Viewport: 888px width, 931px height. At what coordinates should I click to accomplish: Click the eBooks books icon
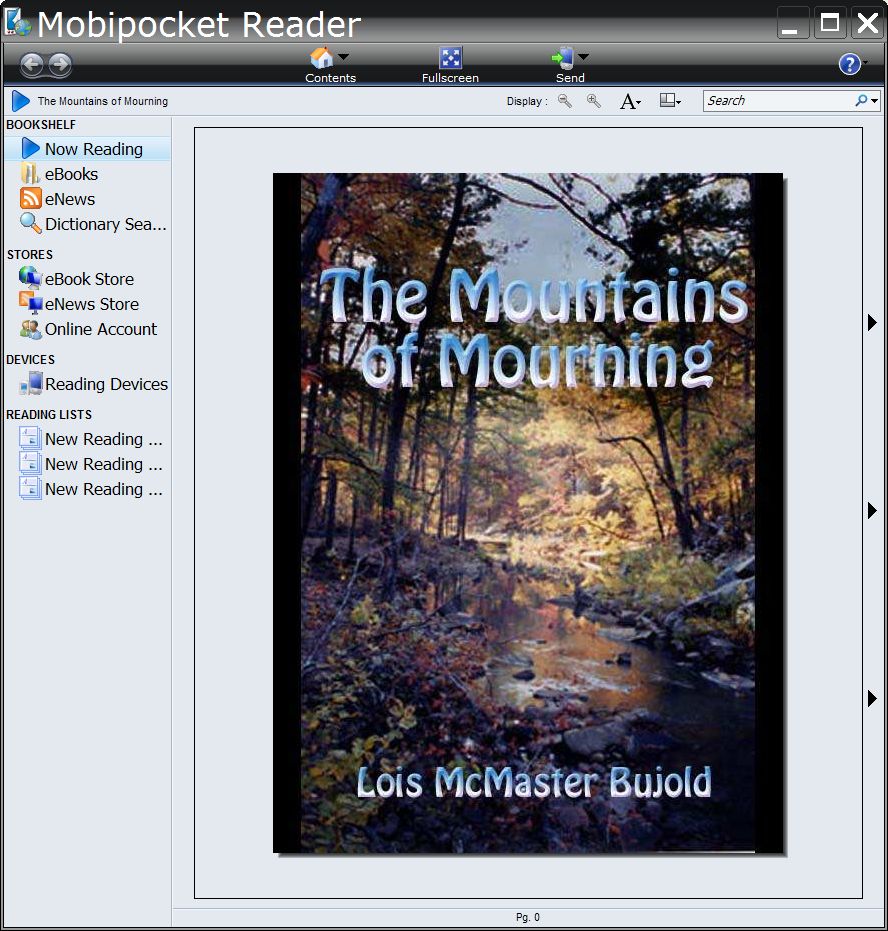click(x=30, y=173)
